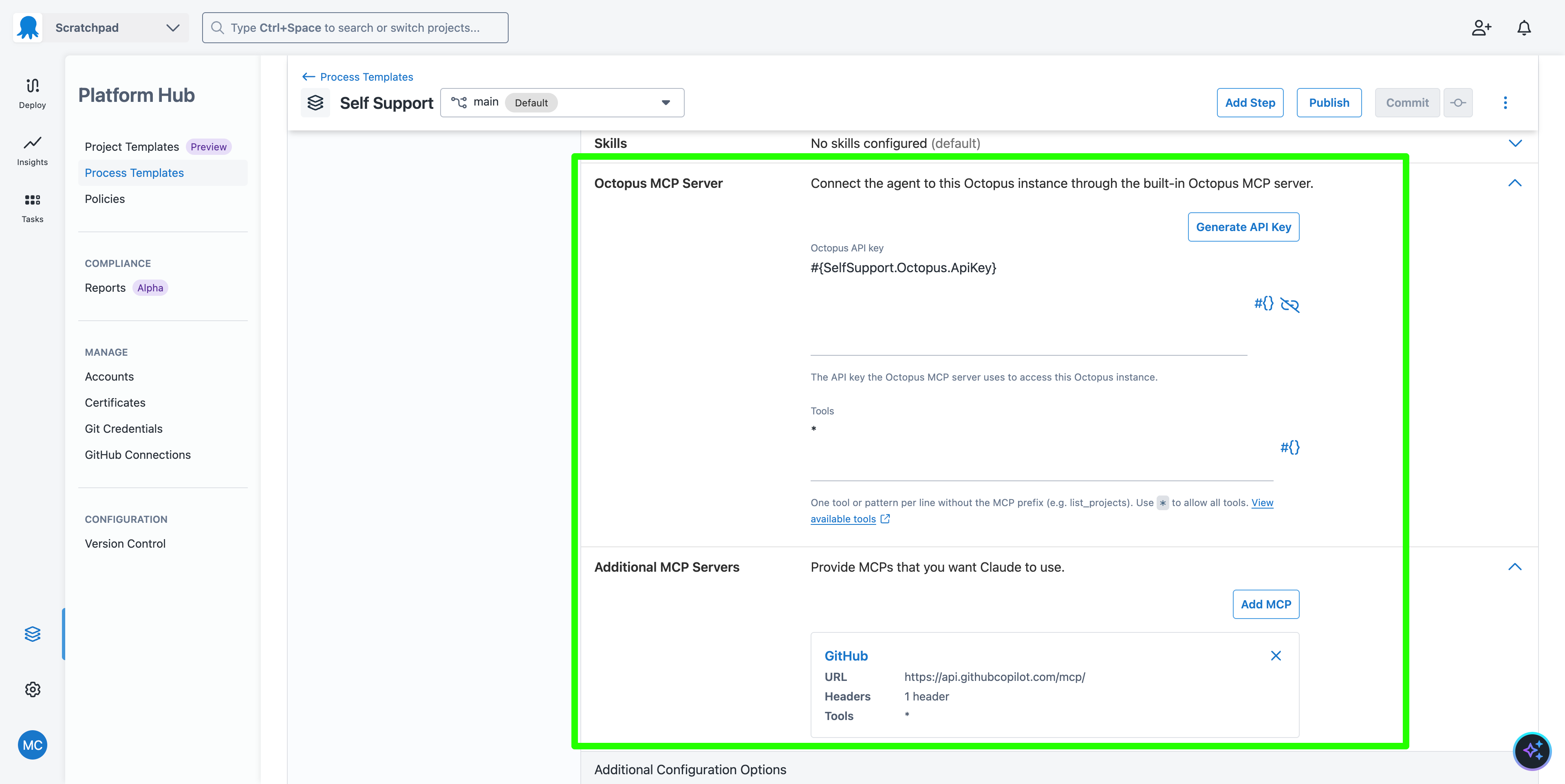Image resolution: width=1565 pixels, height=784 pixels.
Task: Click the Platform Hub heading
Action: pyautogui.click(x=137, y=95)
